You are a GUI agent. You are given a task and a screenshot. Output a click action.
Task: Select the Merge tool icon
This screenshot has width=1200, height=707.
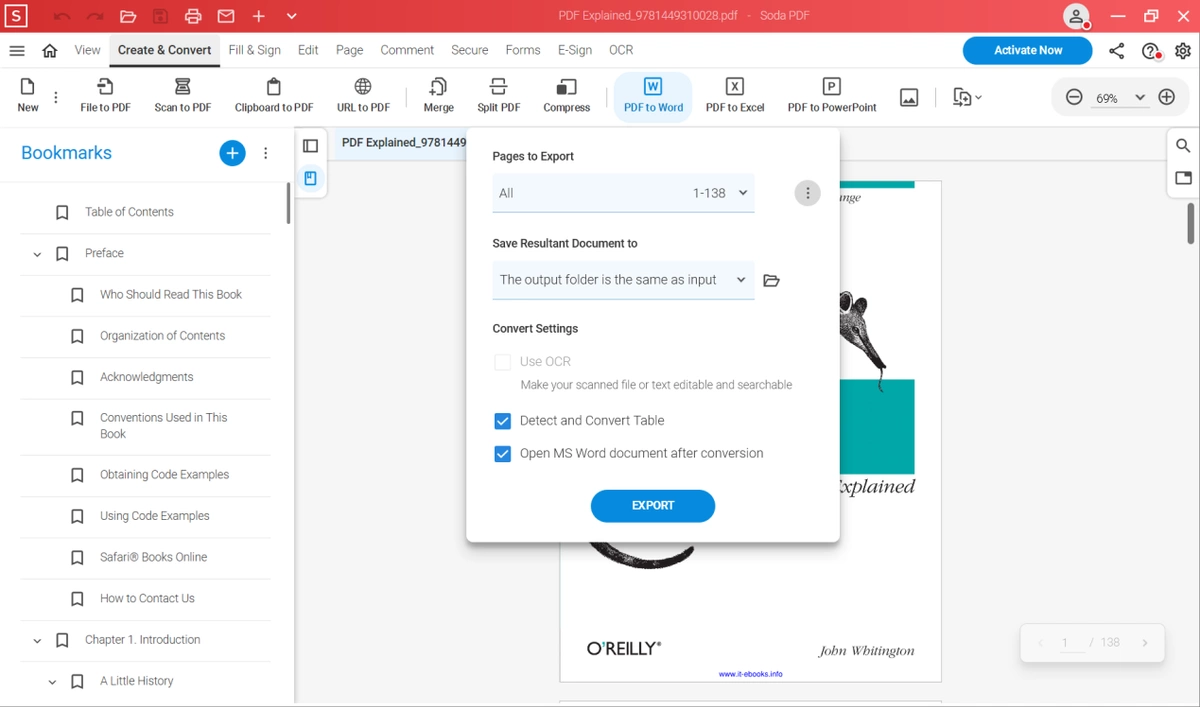point(438,87)
